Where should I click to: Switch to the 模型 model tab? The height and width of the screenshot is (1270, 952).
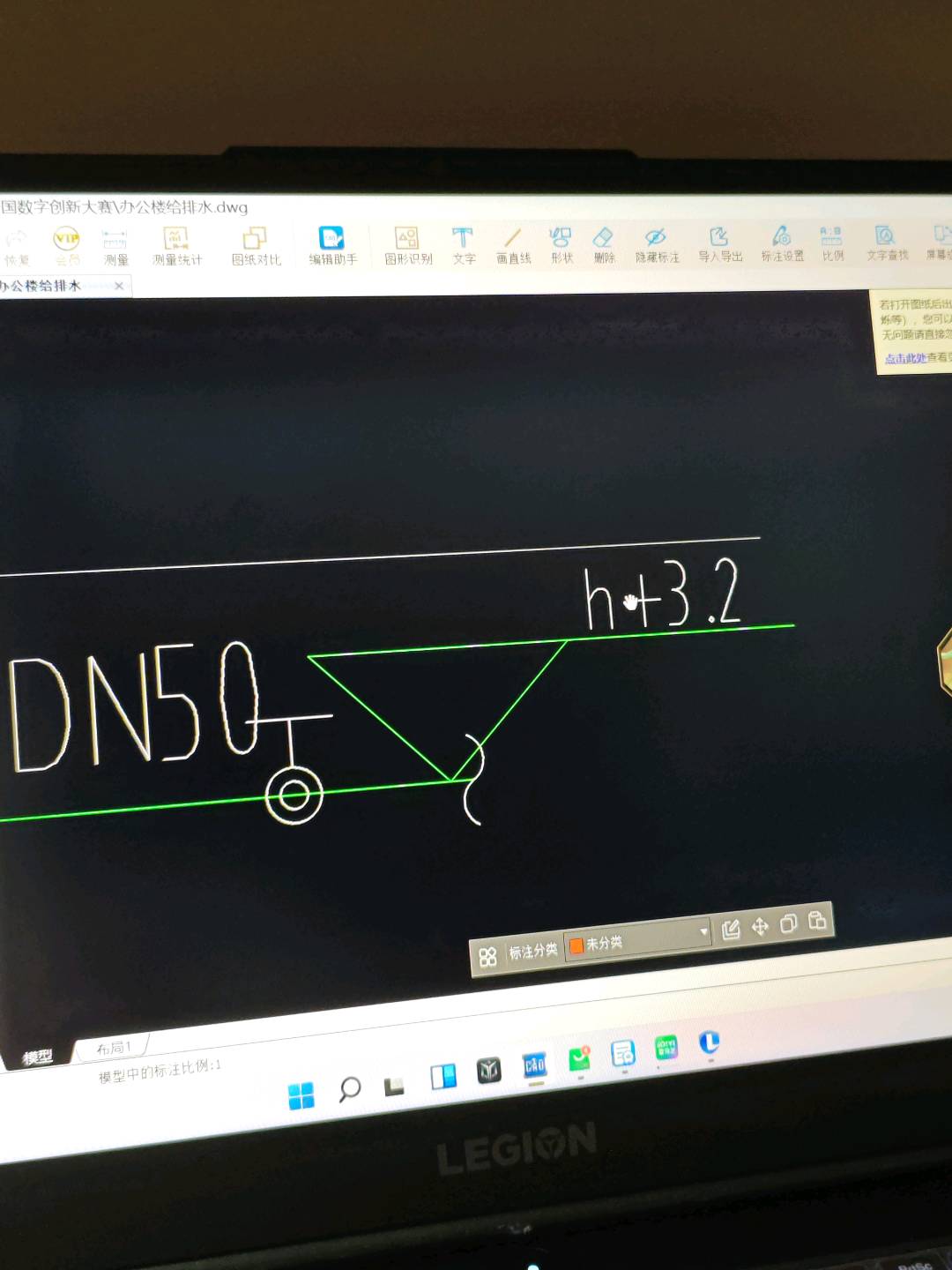tap(38, 1057)
